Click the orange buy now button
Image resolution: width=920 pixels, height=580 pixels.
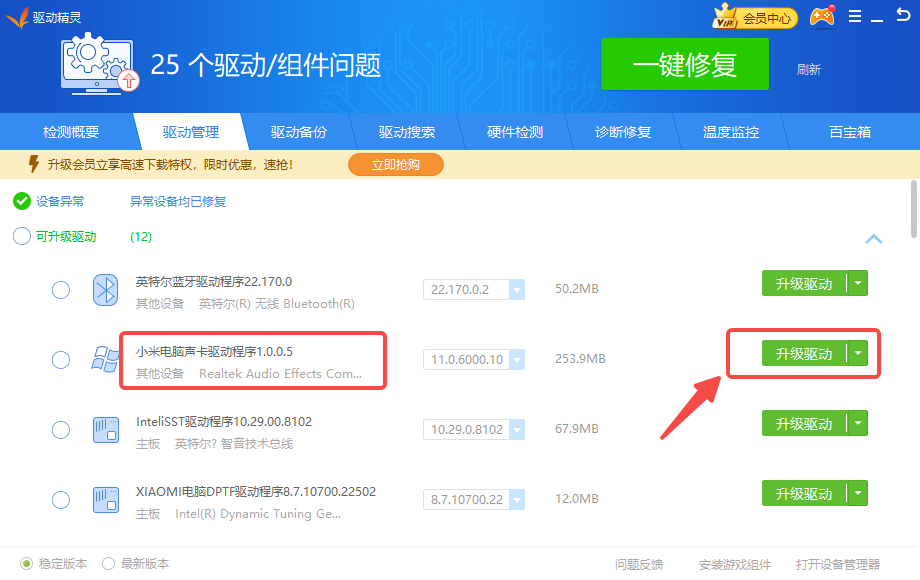click(395, 164)
